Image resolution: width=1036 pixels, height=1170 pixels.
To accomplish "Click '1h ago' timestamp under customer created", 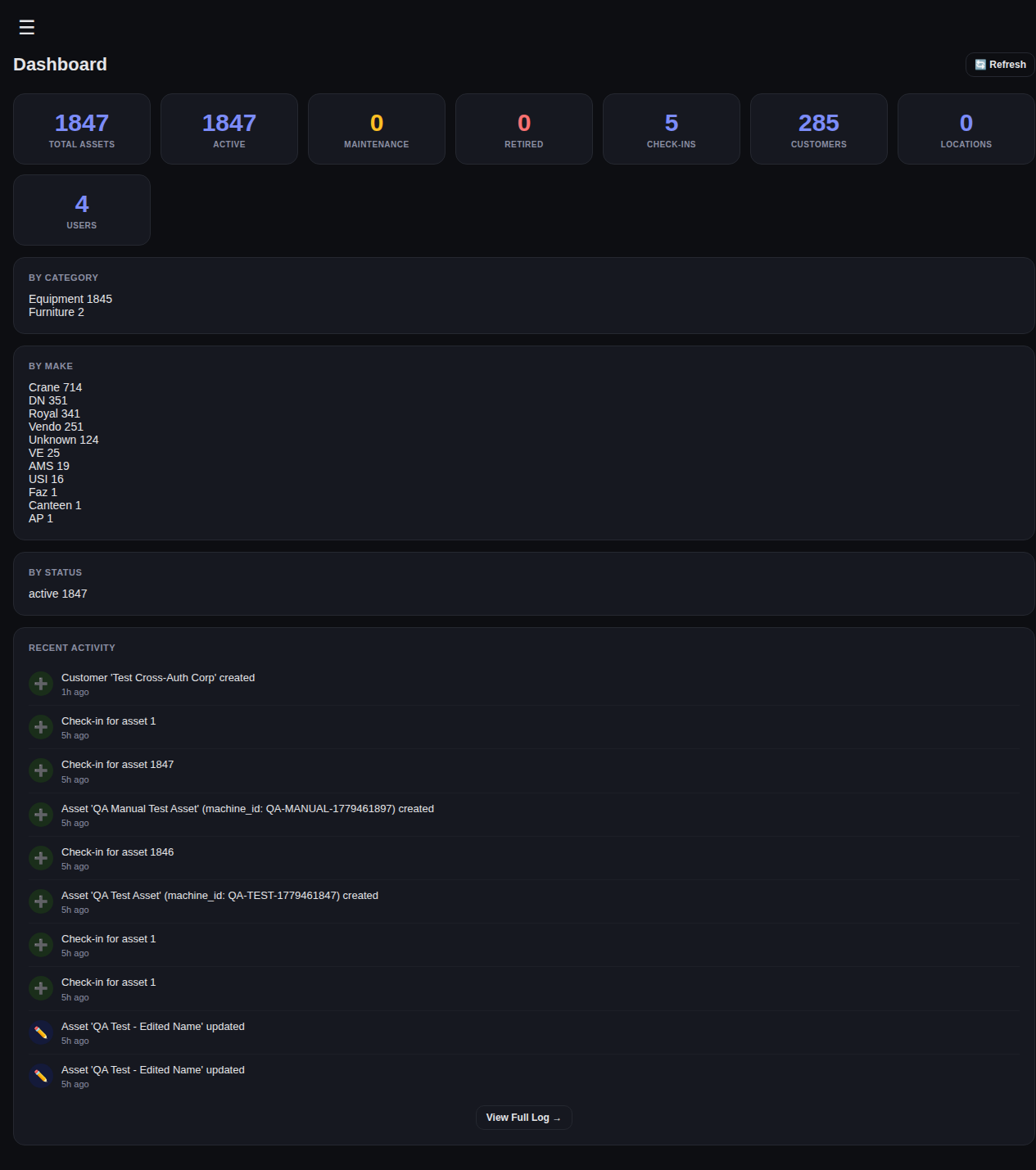I will tap(75, 692).
